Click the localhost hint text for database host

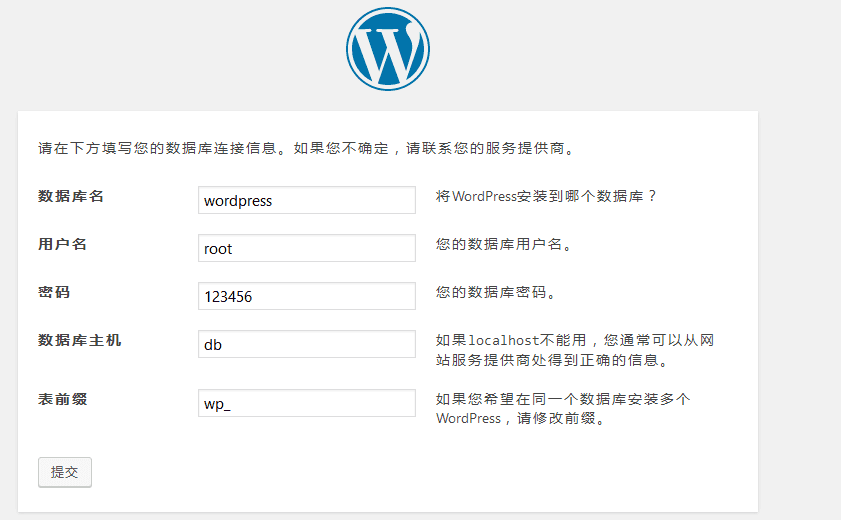[575, 350]
